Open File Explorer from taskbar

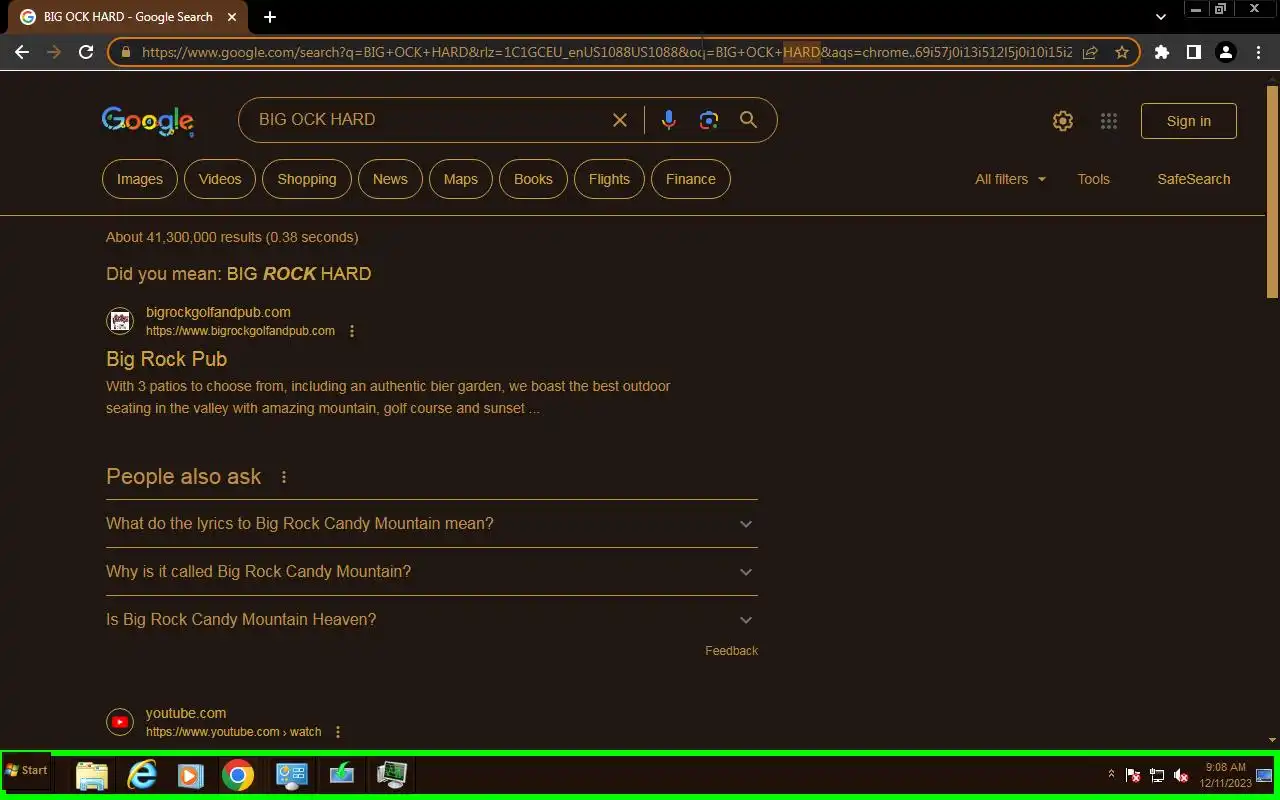(92, 775)
